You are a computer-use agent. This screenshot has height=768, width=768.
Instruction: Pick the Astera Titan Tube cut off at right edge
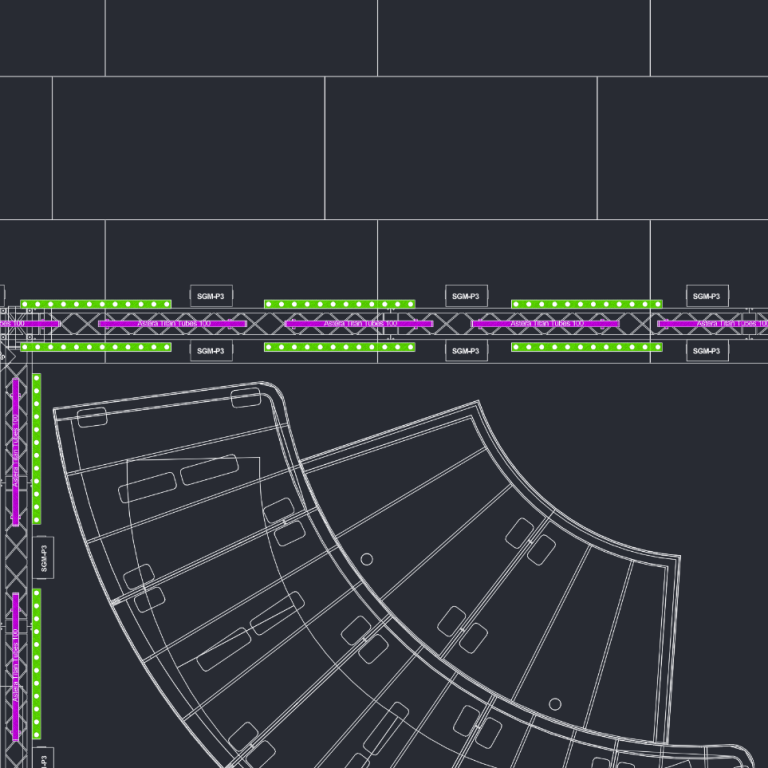point(712,324)
